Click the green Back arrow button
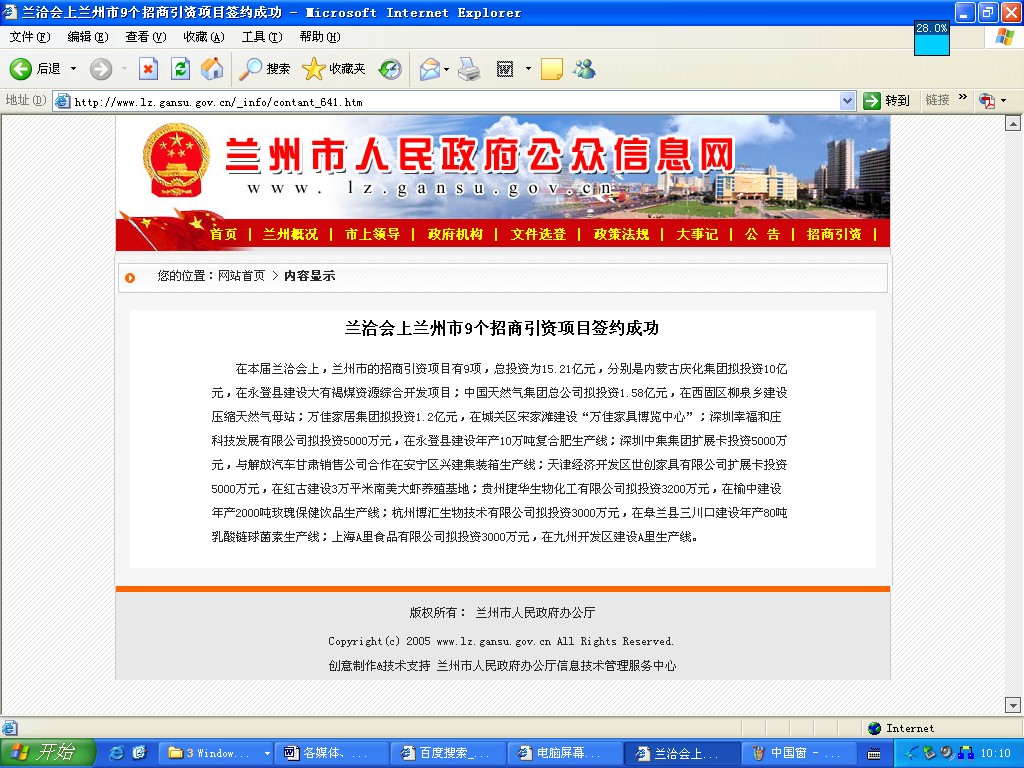This screenshot has height=768, width=1024. [x=20, y=69]
